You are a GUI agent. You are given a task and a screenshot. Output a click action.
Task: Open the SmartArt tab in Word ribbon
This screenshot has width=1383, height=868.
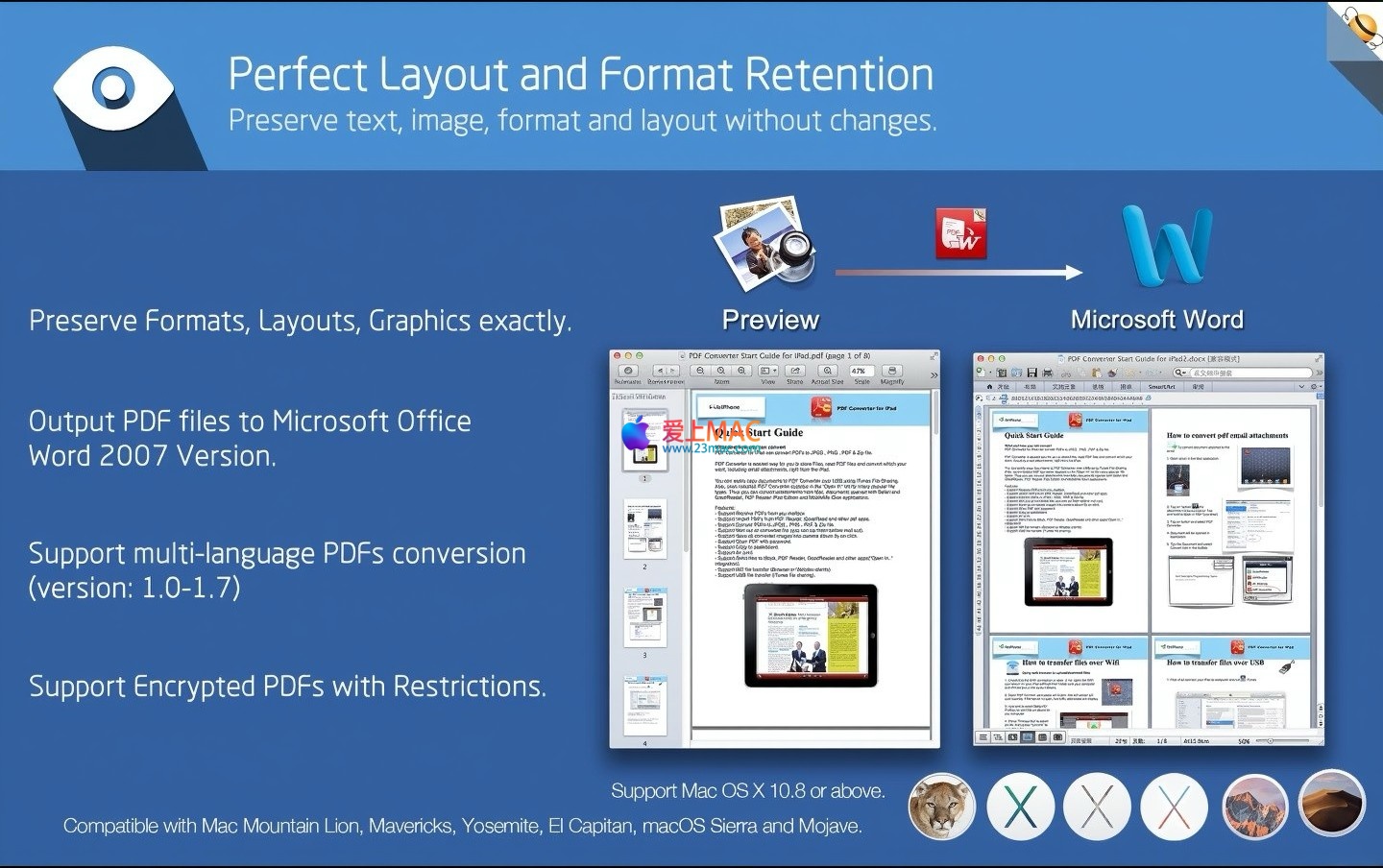pyautogui.click(x=1161, y=387)
